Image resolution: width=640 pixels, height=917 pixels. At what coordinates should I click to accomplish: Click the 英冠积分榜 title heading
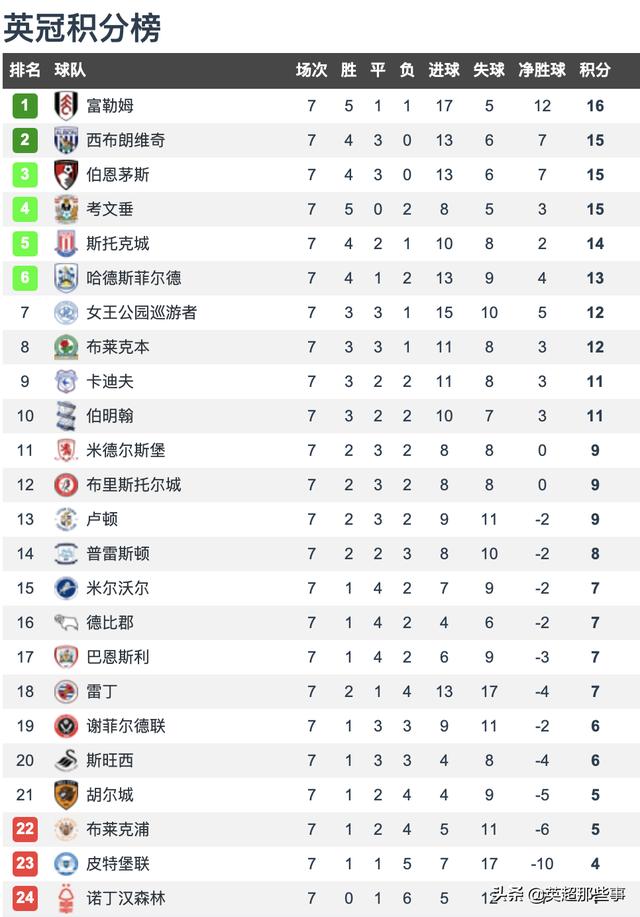coord(82,27)
